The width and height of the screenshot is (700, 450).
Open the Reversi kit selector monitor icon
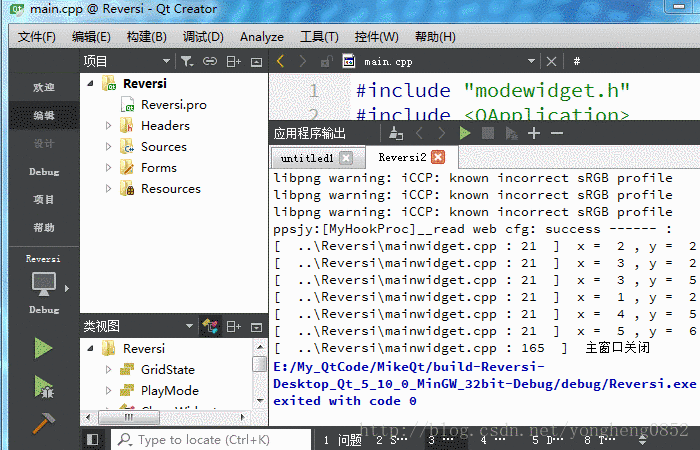(x=44, y=284)
